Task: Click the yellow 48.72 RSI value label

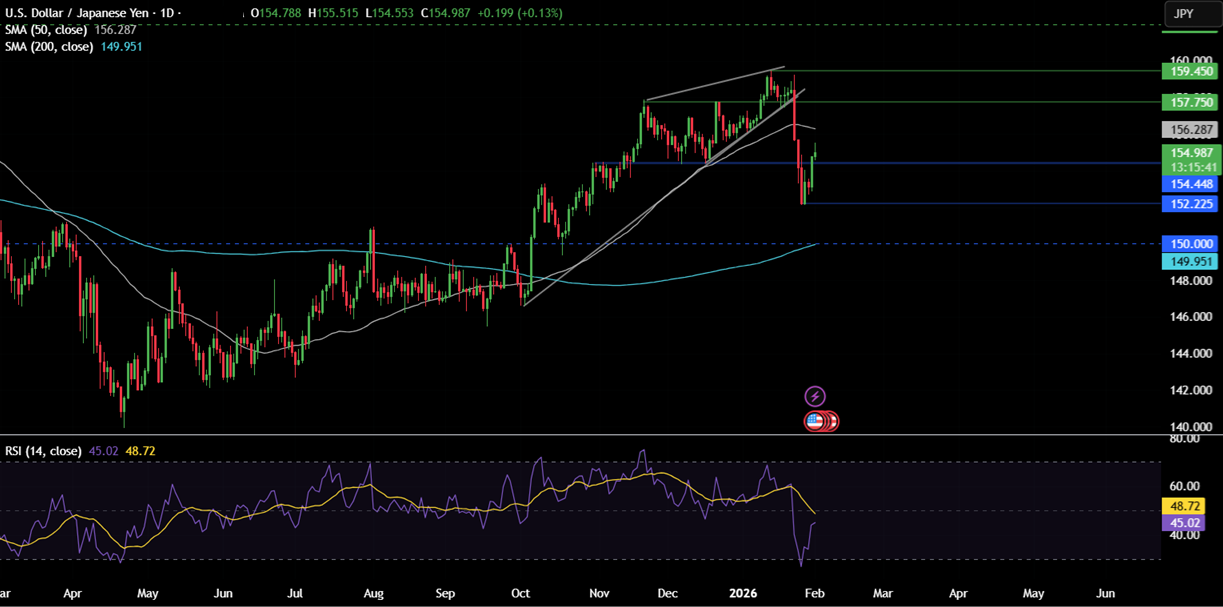Action: (1182, 507)
